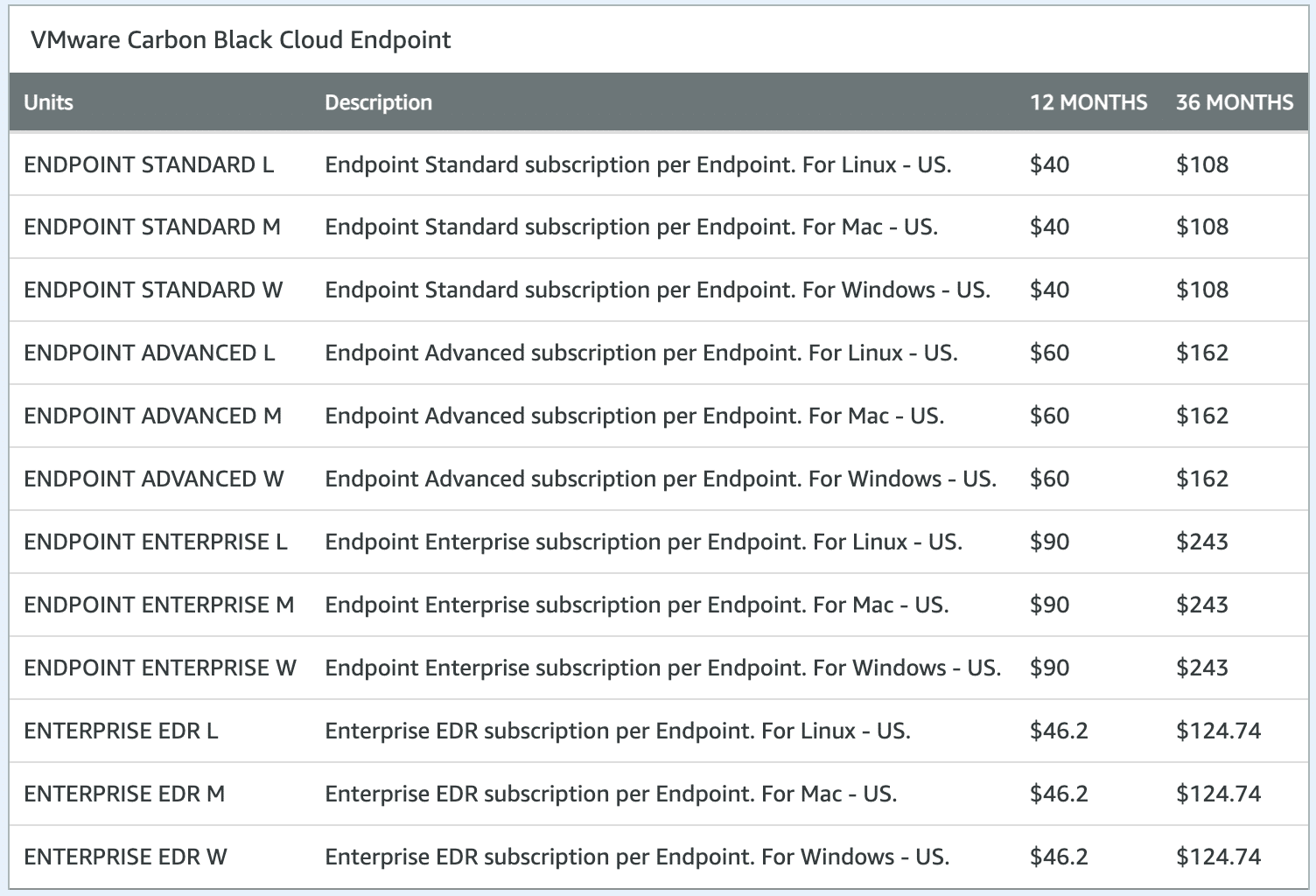Image resolution: width=1316 pixels, height=896 pixels.
Task: Click the Enterprise EDR Linux description text
Action: tap(618, 731)
